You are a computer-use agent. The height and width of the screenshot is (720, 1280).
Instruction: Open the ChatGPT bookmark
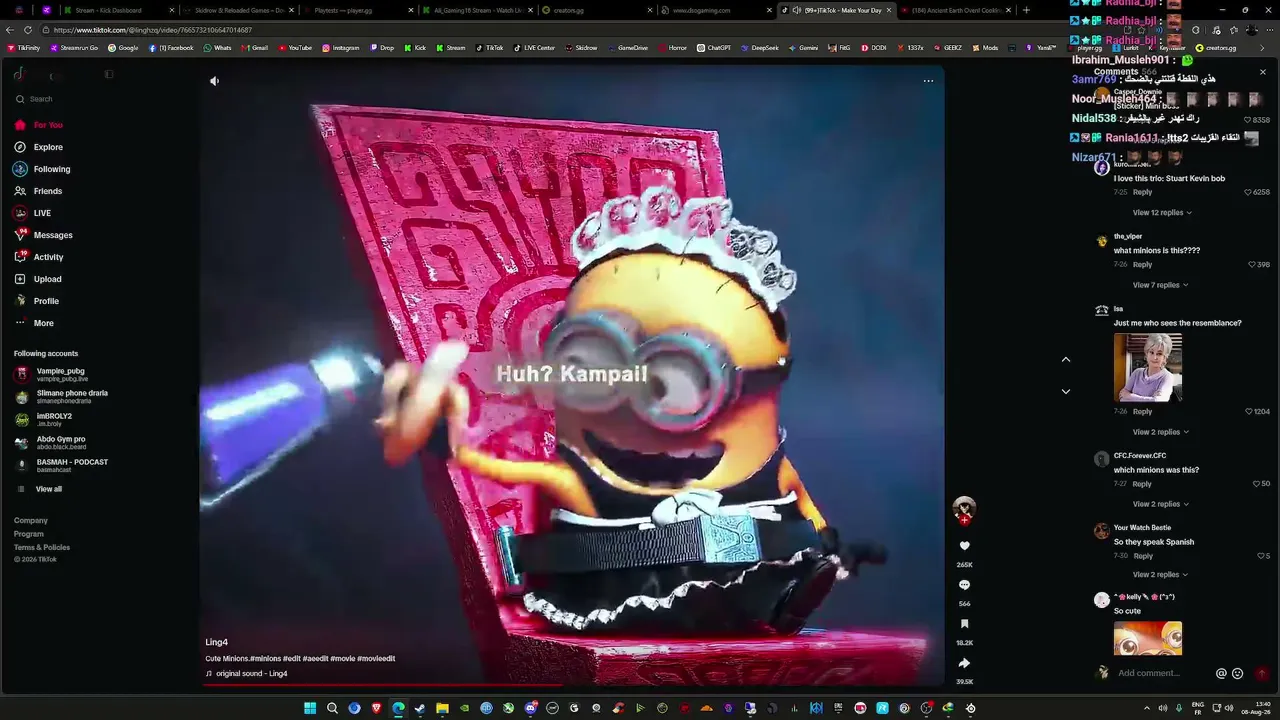pyautogui.click(x=714, y=48)
